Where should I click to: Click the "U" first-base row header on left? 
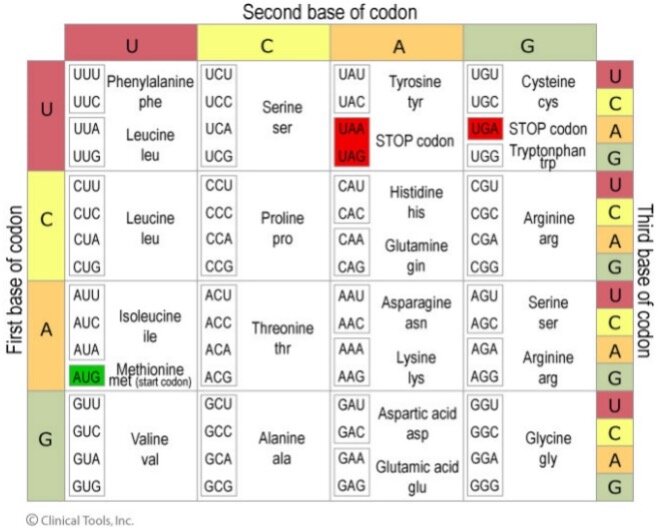[46, 110]
